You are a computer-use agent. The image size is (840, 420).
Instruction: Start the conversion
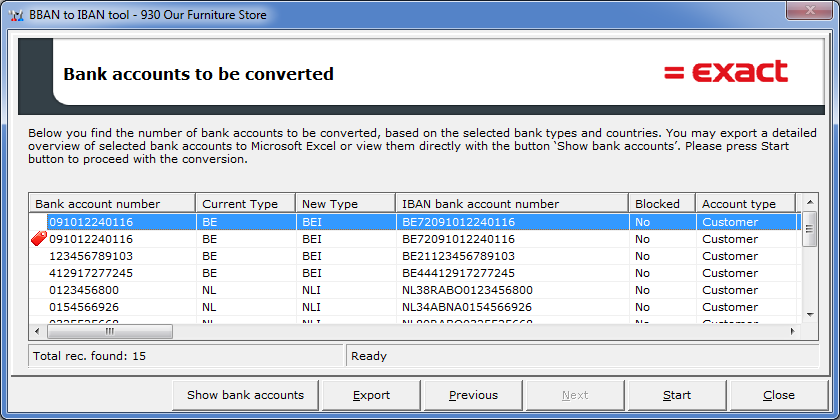[676, 395]
